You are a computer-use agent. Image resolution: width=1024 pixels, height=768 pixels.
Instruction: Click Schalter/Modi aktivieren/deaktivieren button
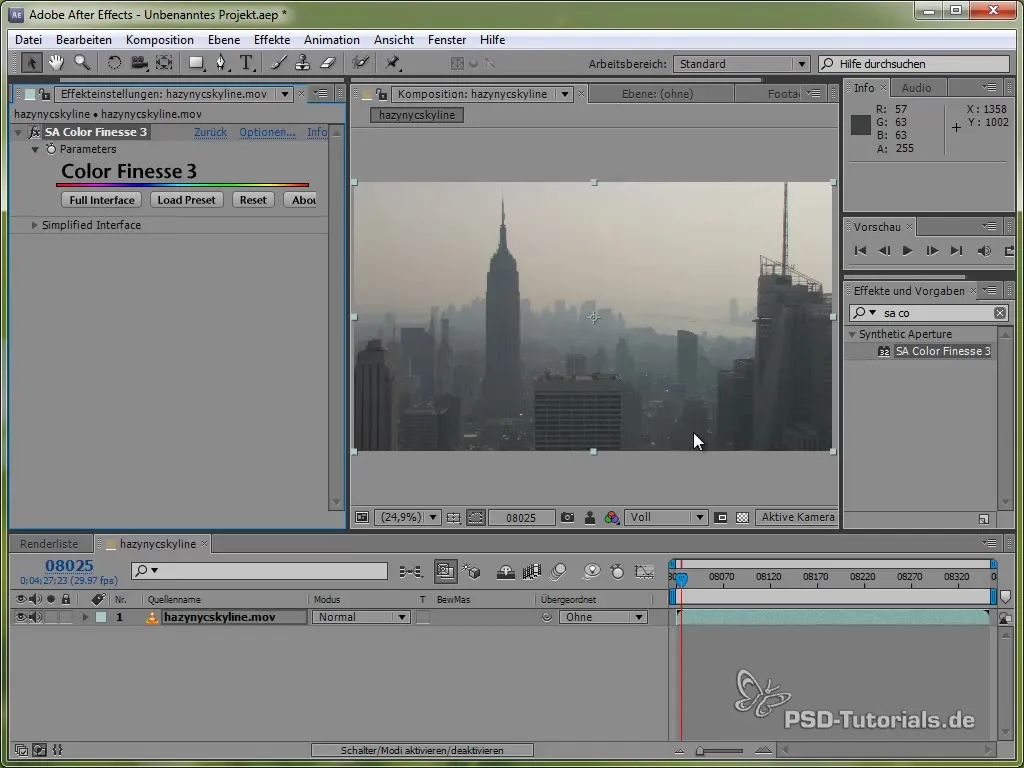[422, 750]
